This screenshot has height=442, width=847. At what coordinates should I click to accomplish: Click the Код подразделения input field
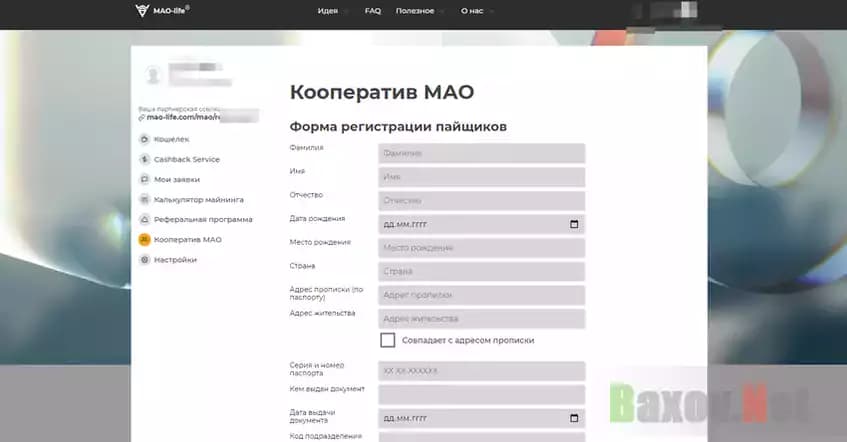click(482, 437)
